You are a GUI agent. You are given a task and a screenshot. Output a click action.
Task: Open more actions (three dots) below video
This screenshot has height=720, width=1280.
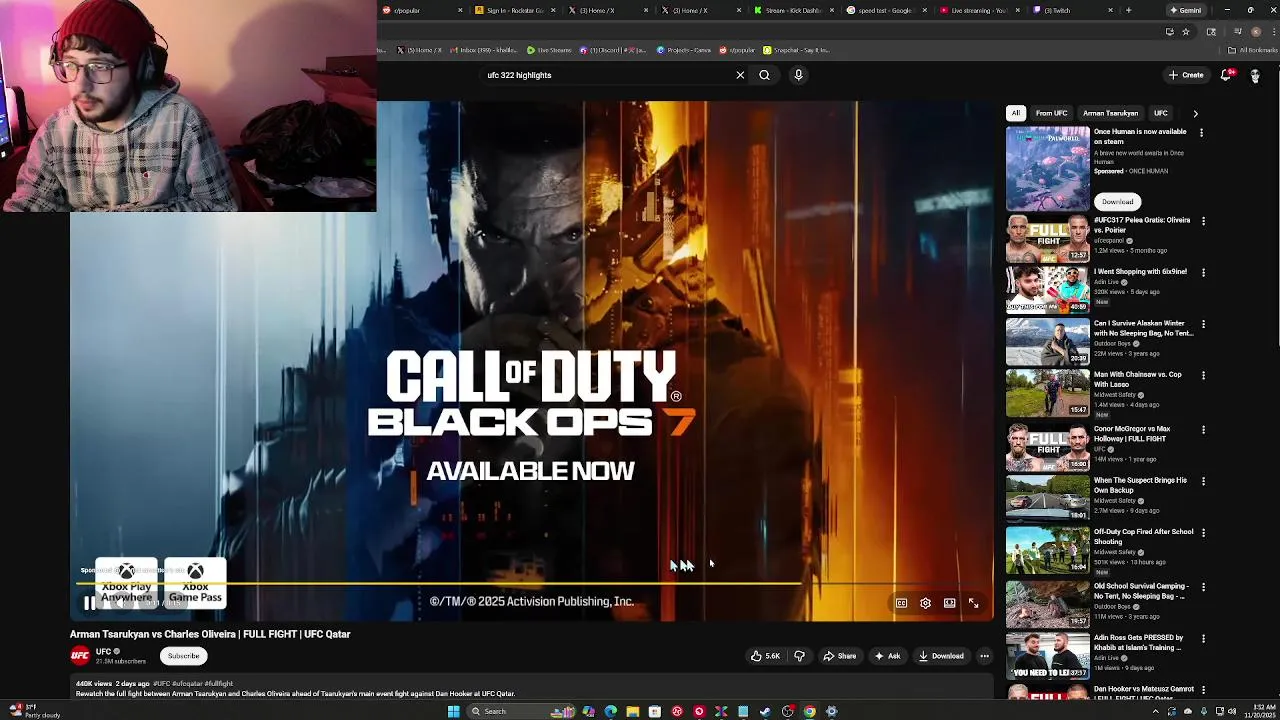(x=984, y=656)
